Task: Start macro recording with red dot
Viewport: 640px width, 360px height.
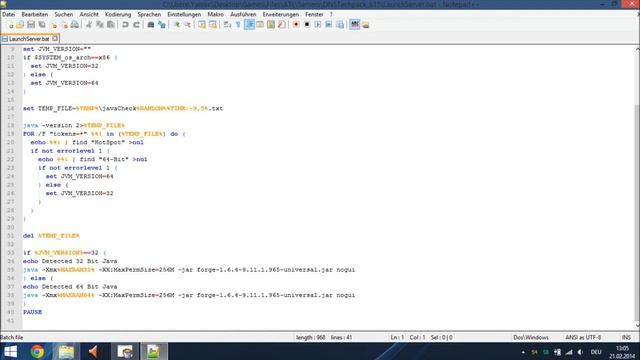Action: [x=296, y=25]
